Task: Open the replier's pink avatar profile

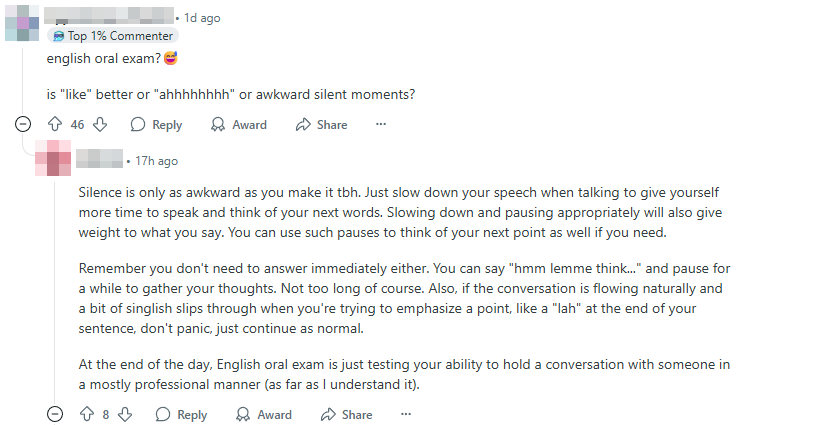Action: click(x=52, y=161)
